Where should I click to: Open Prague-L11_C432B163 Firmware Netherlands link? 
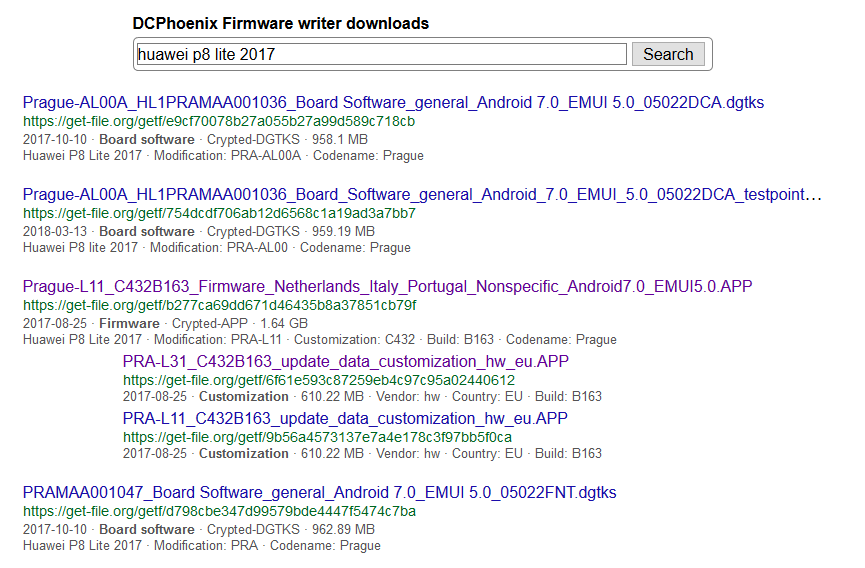click(x=387, y=287)
